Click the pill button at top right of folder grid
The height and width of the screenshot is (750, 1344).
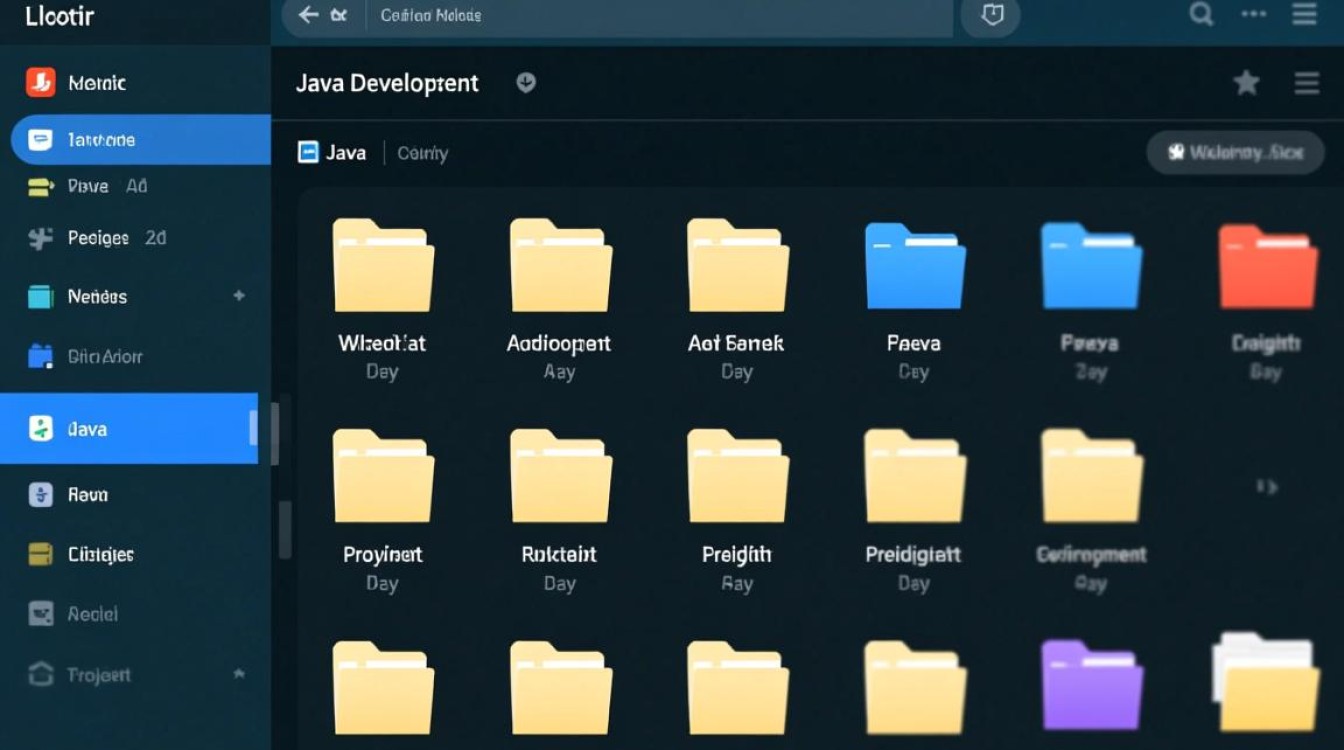(1235, 153)
